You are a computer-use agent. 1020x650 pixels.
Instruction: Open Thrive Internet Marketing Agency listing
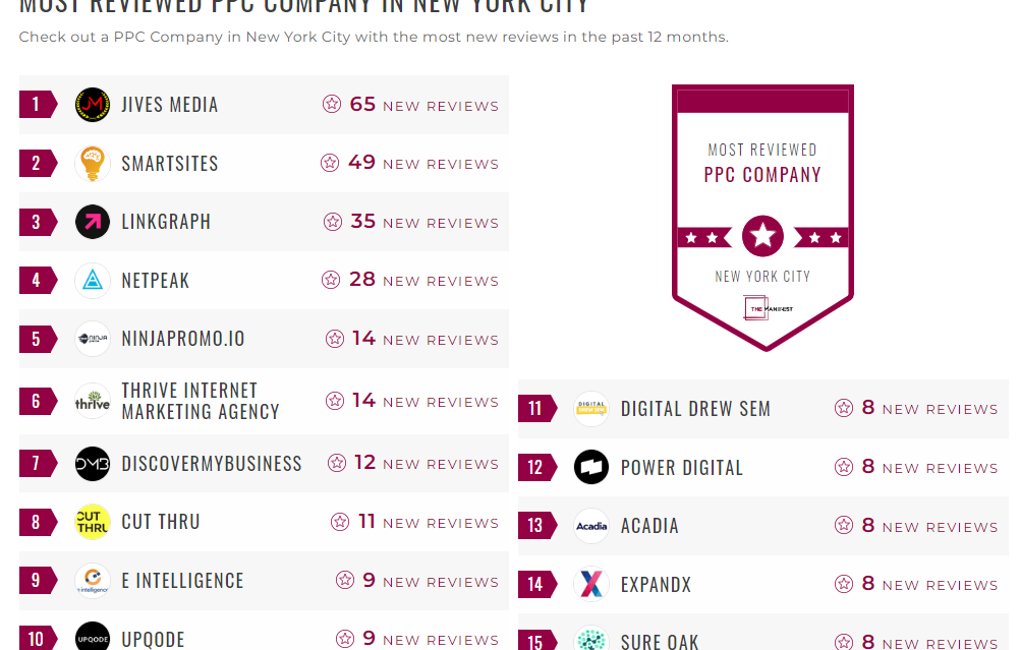200,401
